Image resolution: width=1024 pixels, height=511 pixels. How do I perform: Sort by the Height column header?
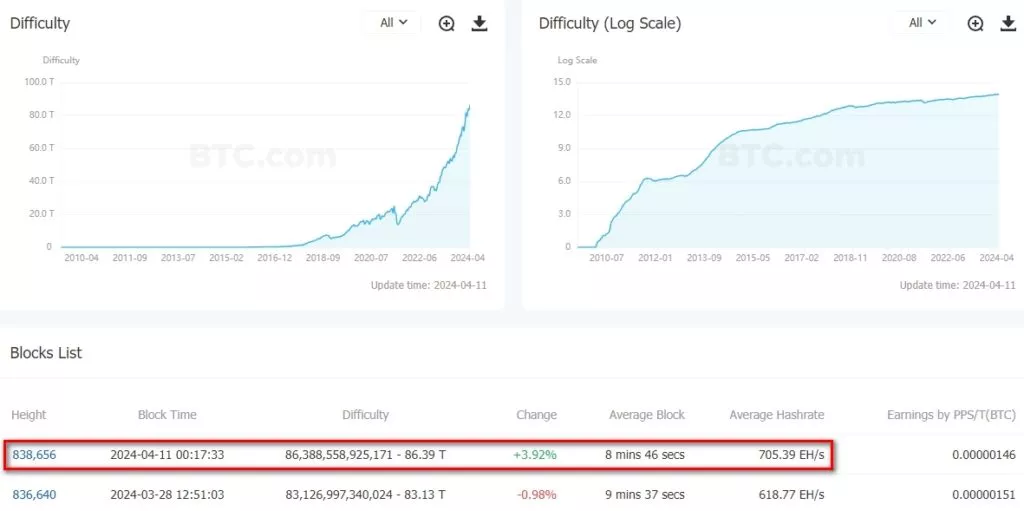(x=29, y=414)
